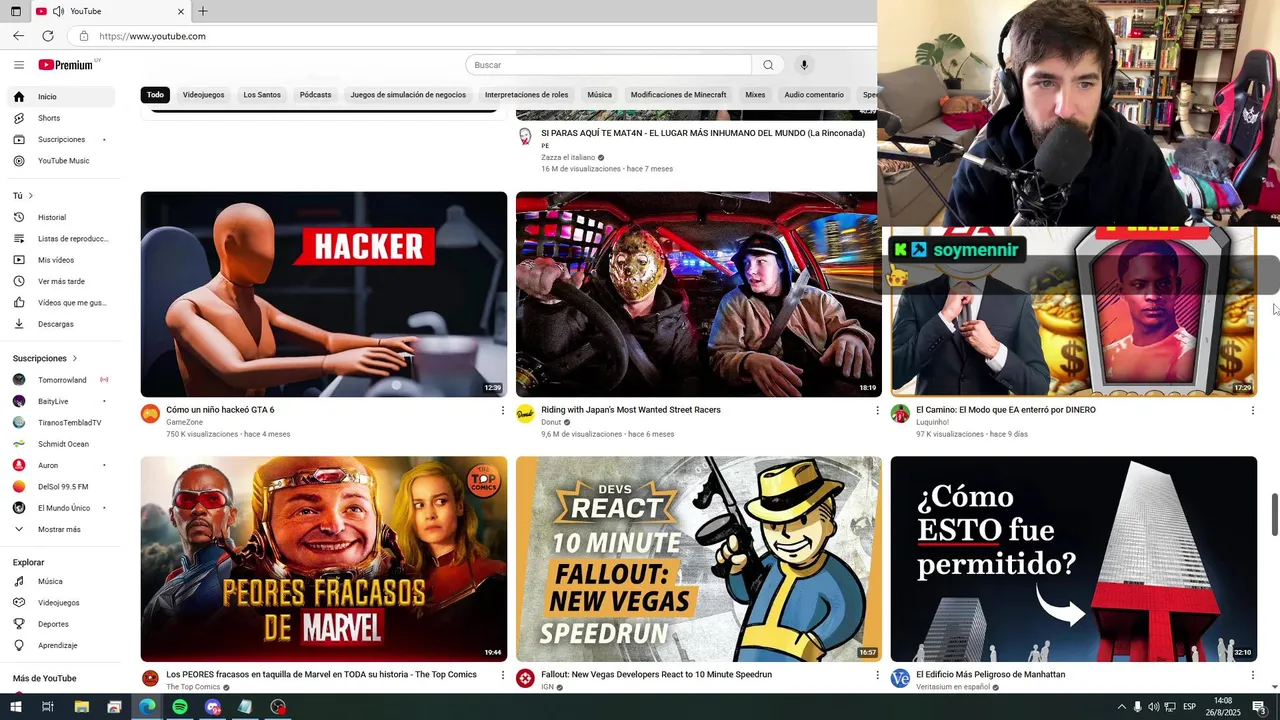Select the Todo filter chip

click(x=155, y=95)
